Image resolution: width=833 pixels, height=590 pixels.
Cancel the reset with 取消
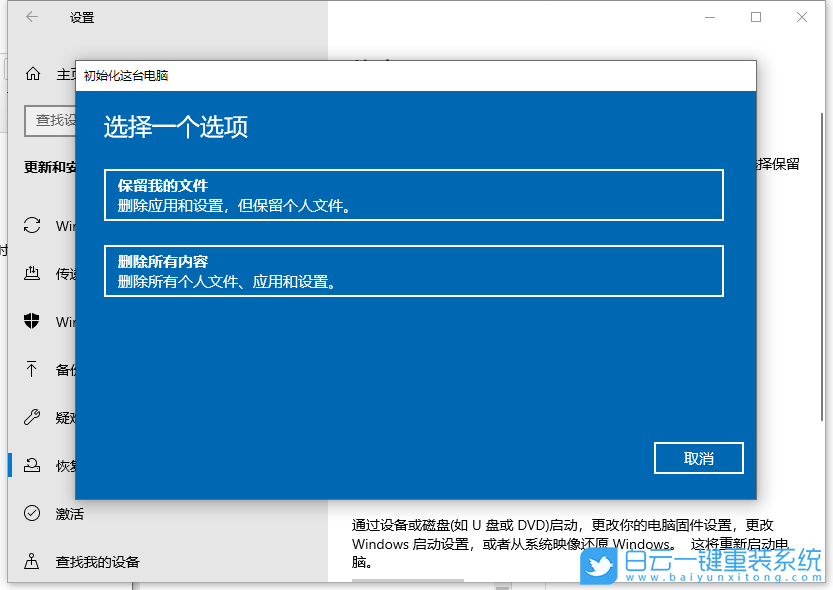coord(698,457)
